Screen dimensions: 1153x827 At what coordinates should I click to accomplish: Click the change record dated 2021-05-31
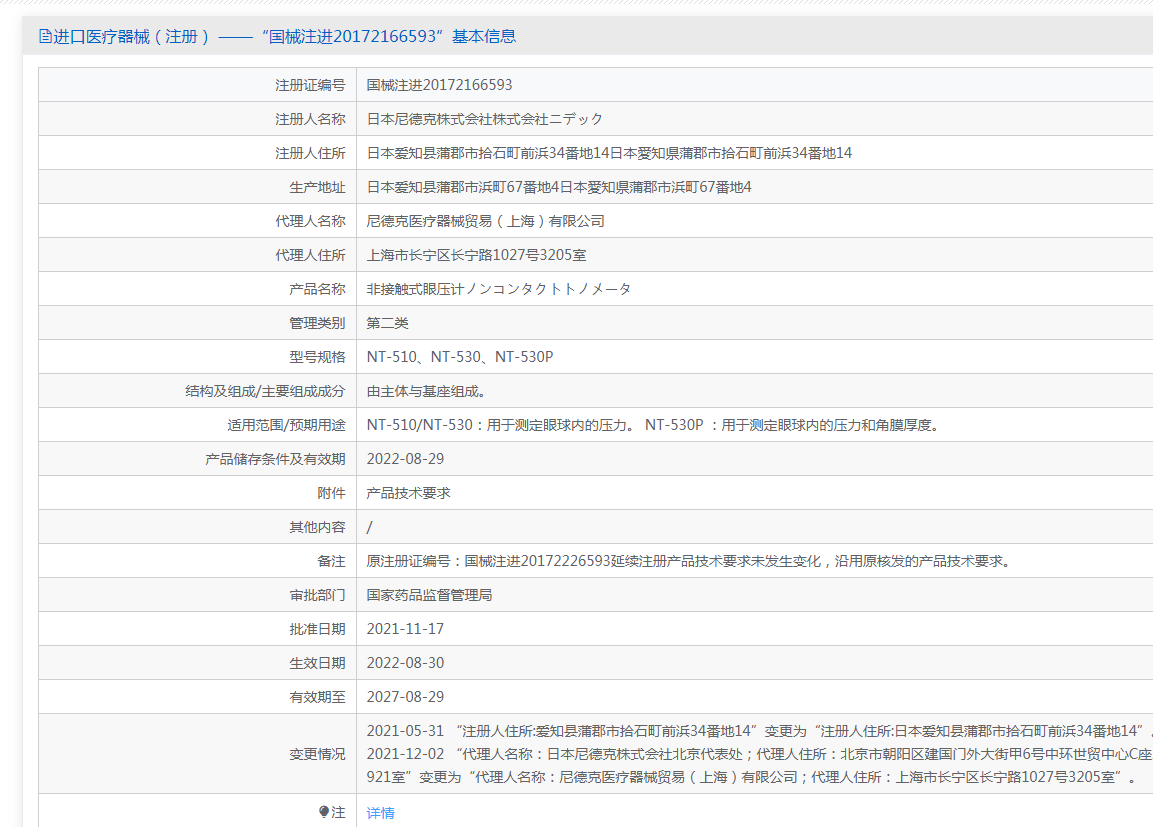pos(760,731)
